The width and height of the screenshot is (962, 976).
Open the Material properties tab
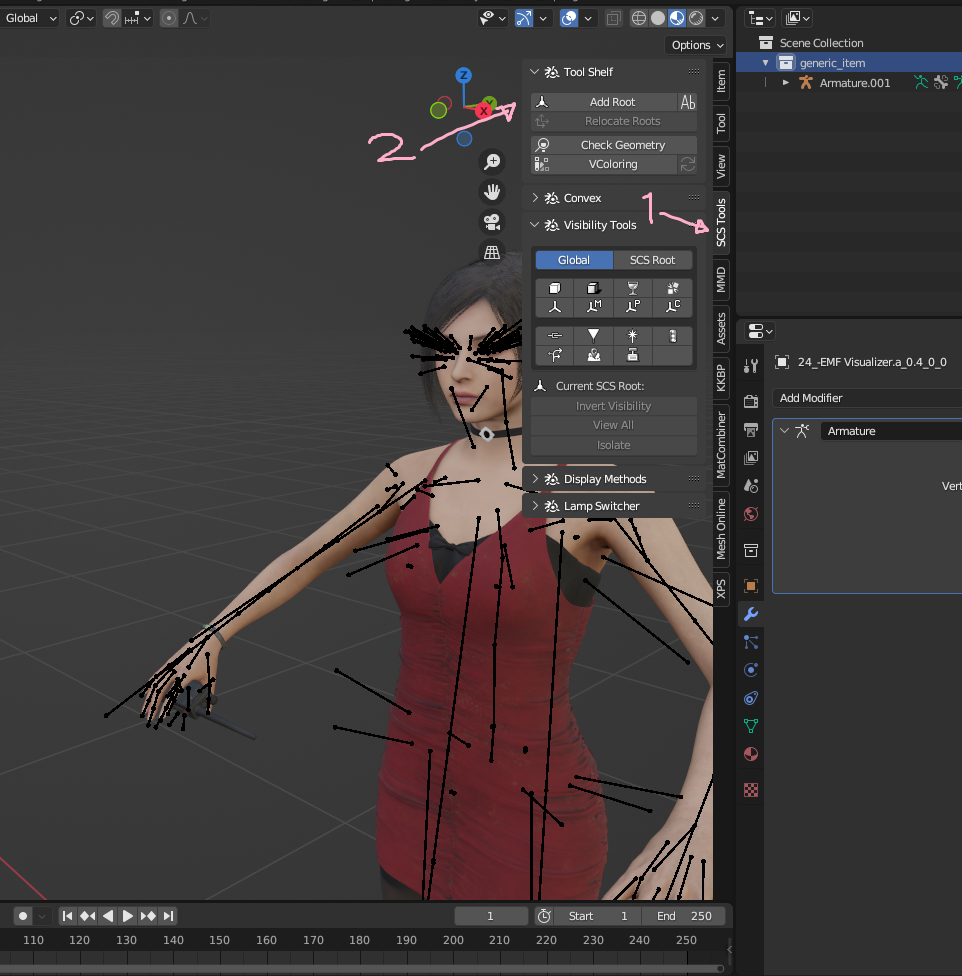[x=751, y=754]
